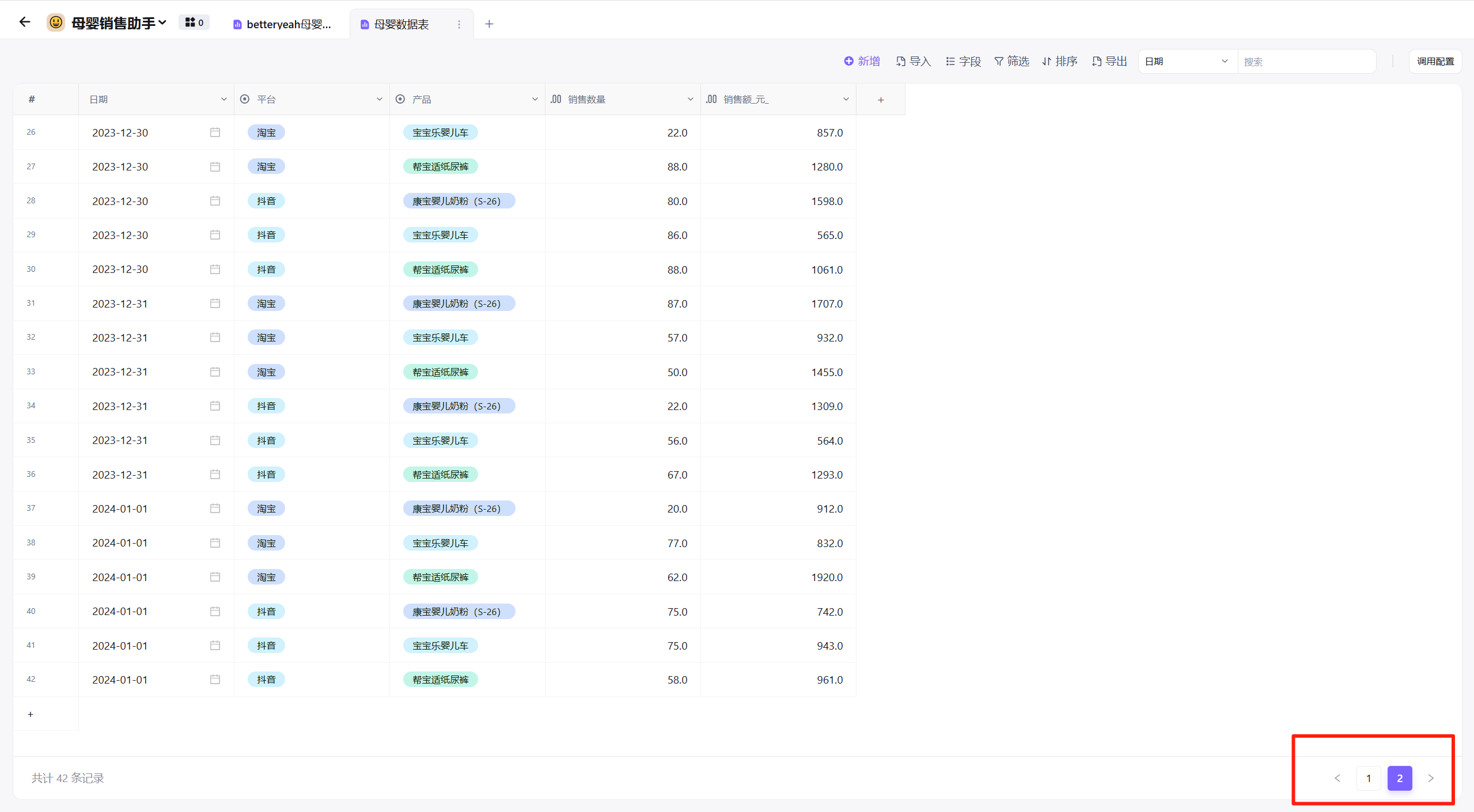Add a new column with plus header

tap(880, 100)
